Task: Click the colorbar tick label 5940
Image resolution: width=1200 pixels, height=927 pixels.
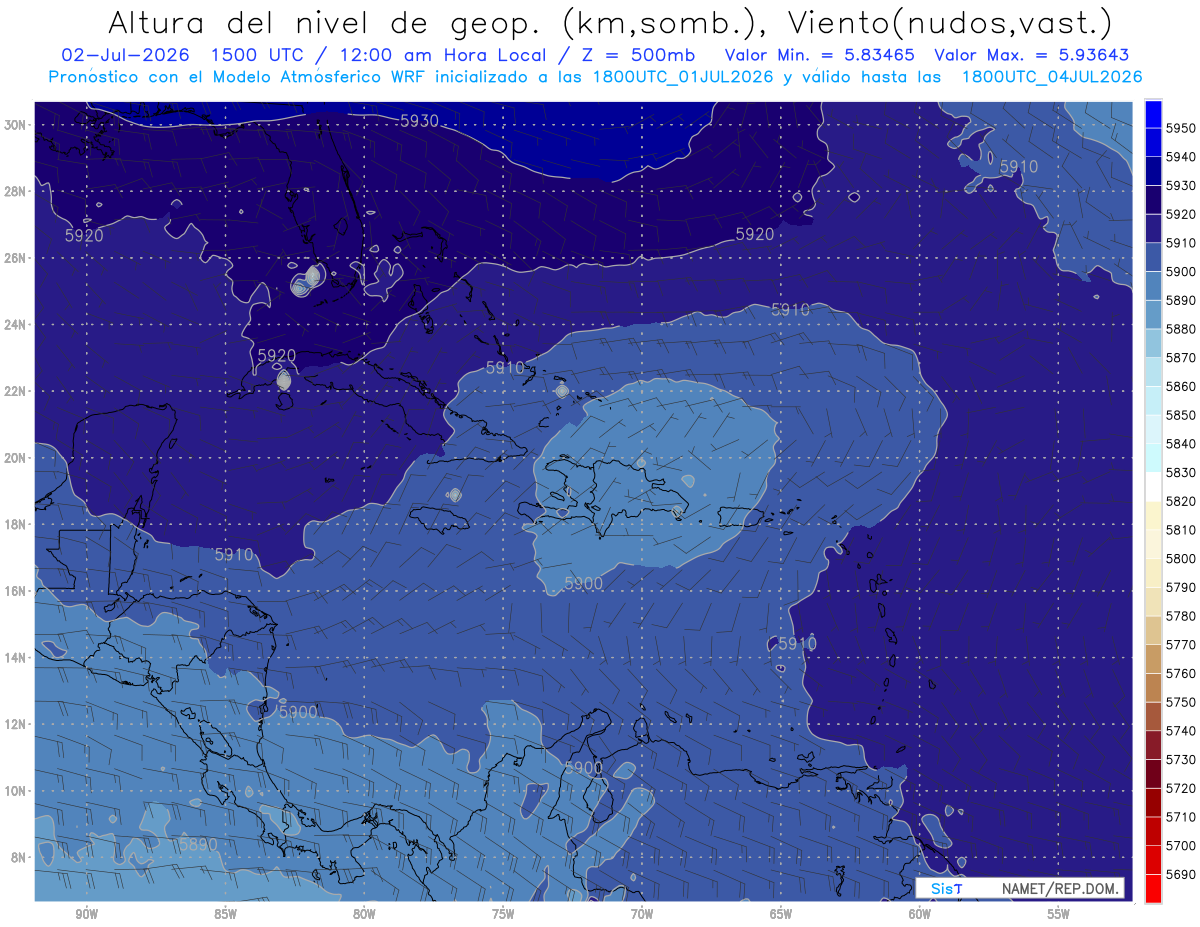Action: pyautogui.click(x=1181, y=157)
